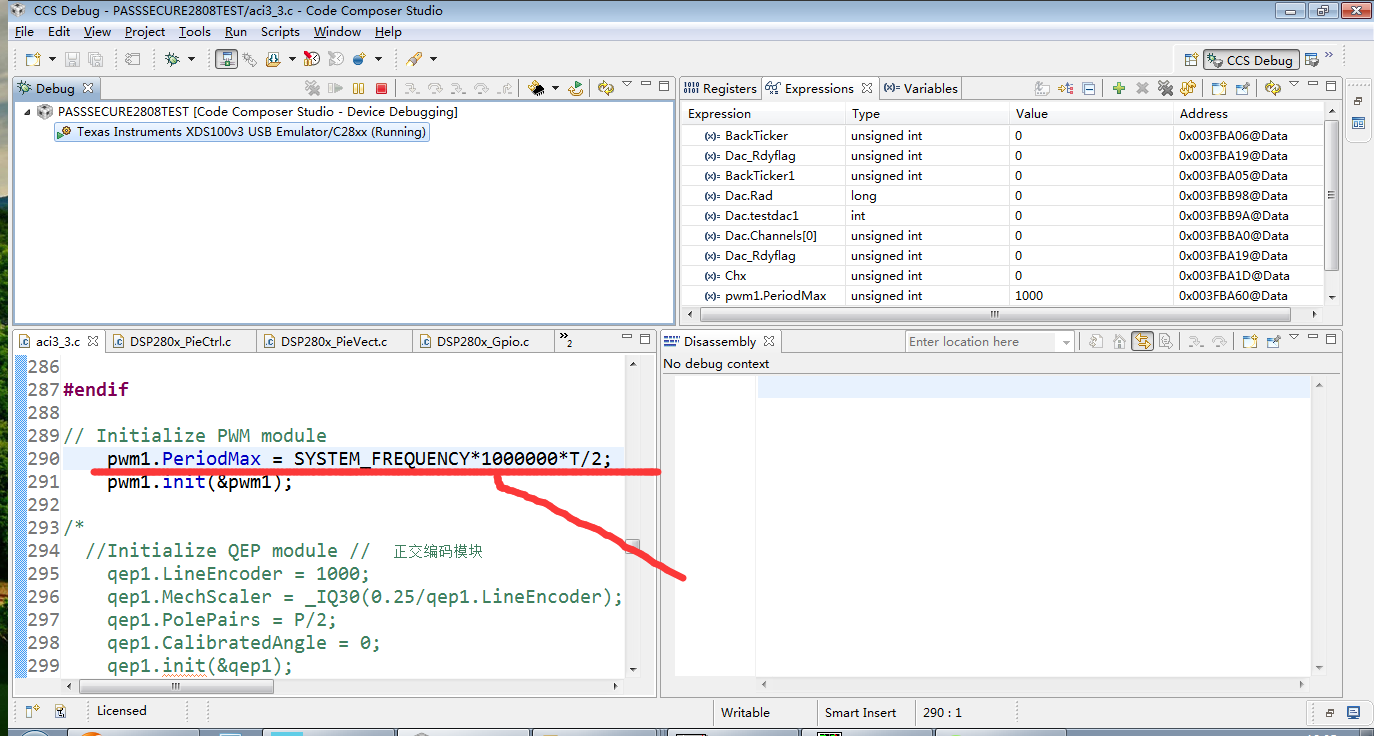
Task: Select the pwm1.PeriodMax expression row
Action: pyautogui.click(x=1002, y=296)
